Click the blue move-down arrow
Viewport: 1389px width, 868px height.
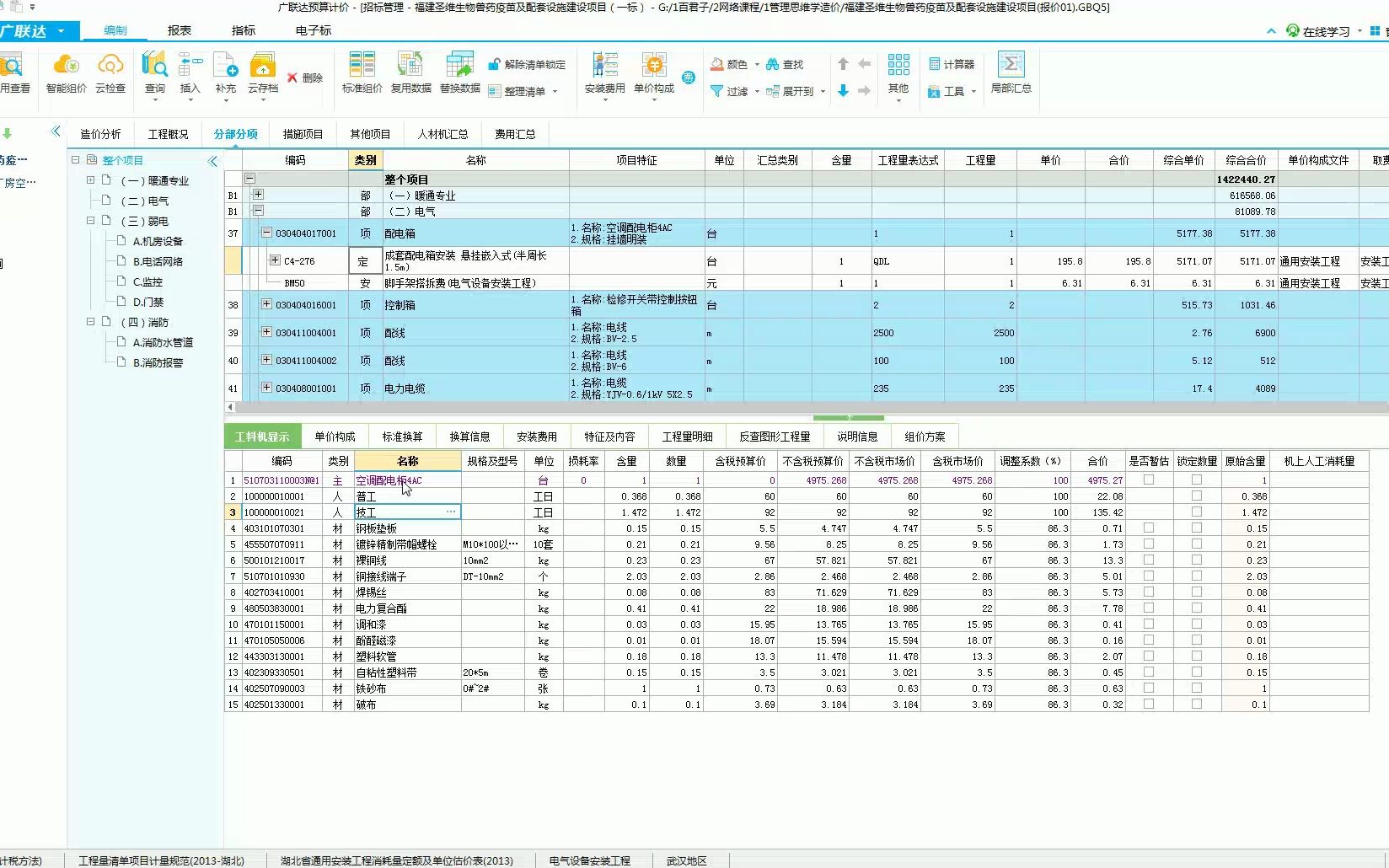point(843,91)
